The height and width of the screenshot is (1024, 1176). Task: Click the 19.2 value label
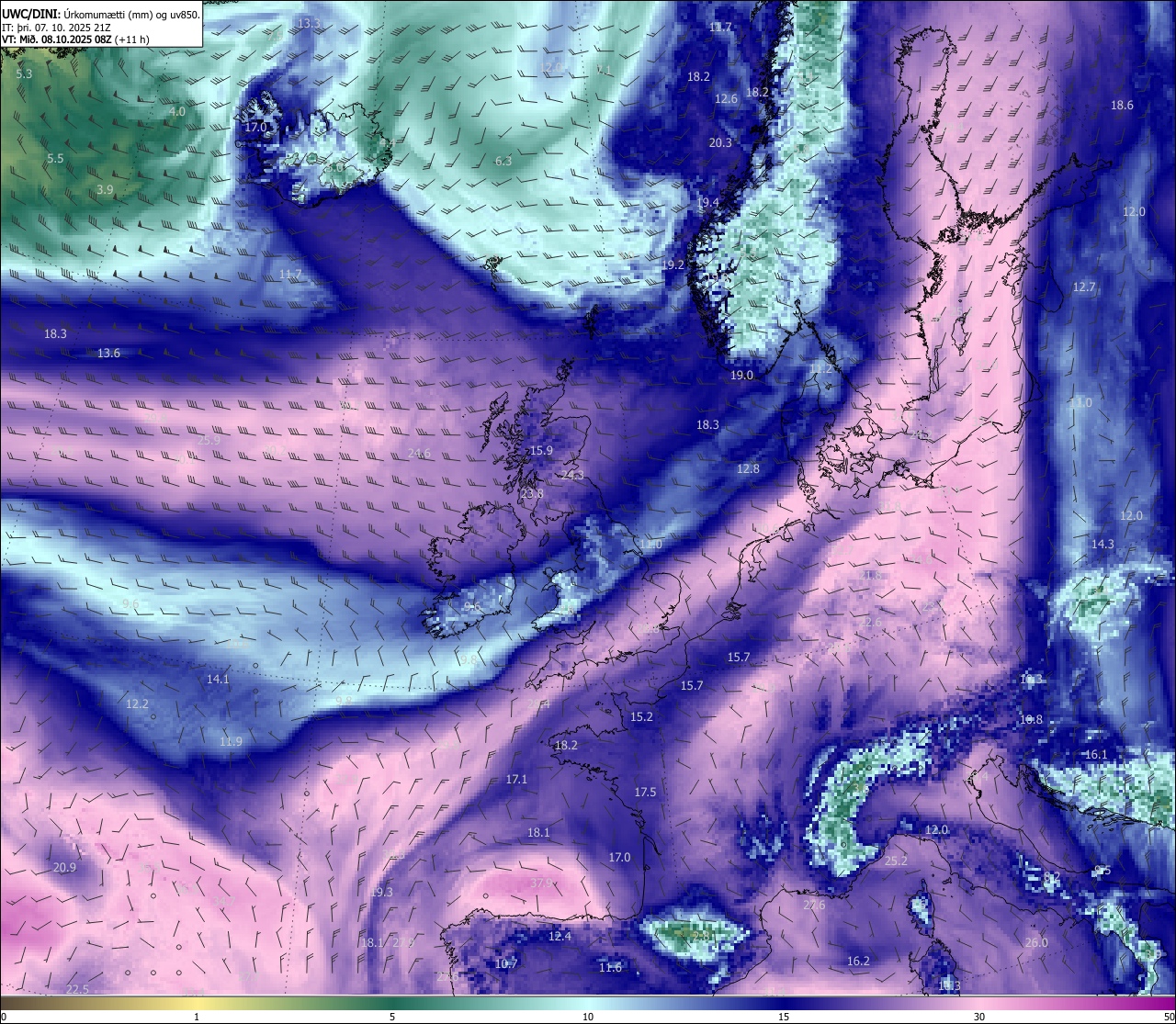click(673, 264)
